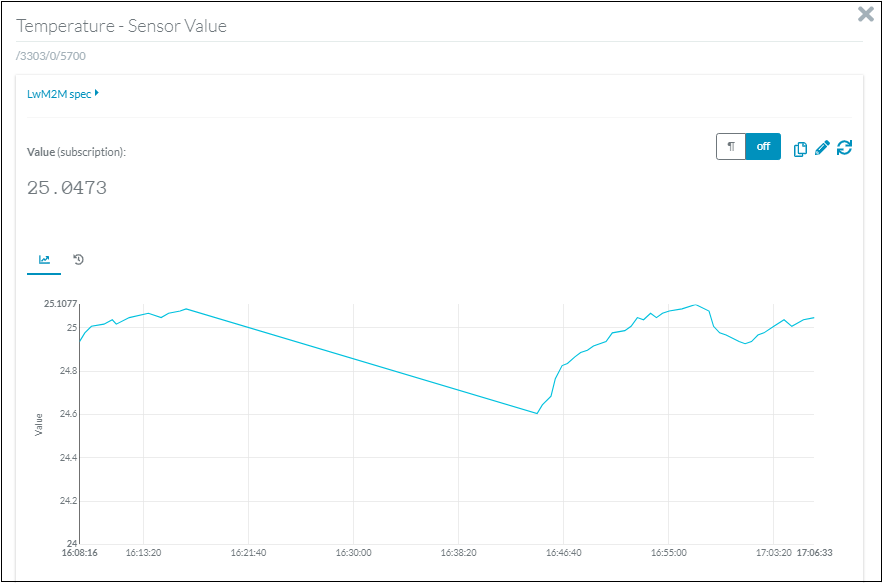The height and width of the screenshot is (583, 882).
Task: Click the pencil edit icon
Action: (823, 148)
